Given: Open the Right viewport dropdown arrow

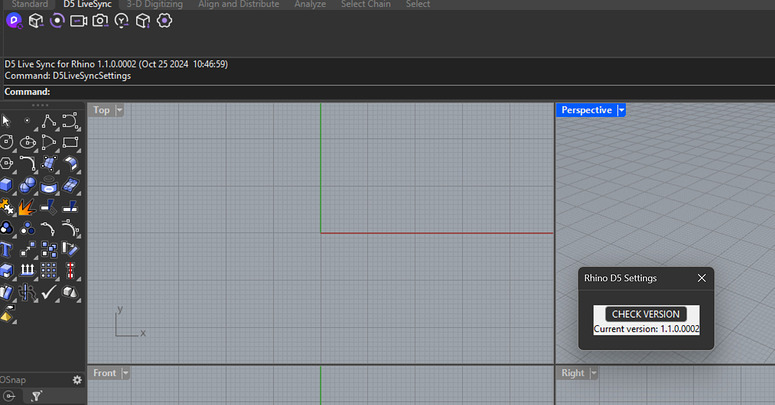Looking at the screenshot, I should pyautogui.click(x=594, y=373).
